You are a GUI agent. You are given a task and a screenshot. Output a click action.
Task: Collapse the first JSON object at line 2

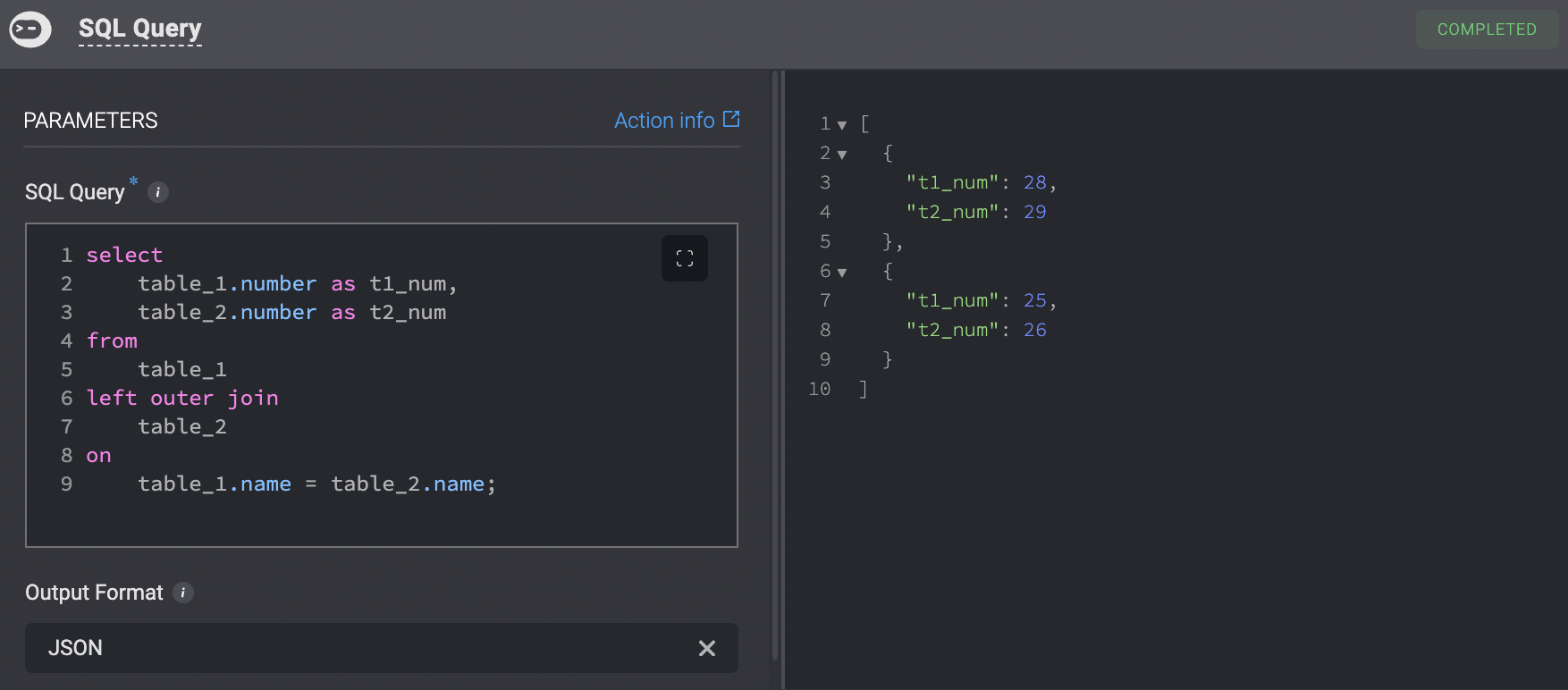click(x=842, y=155)
